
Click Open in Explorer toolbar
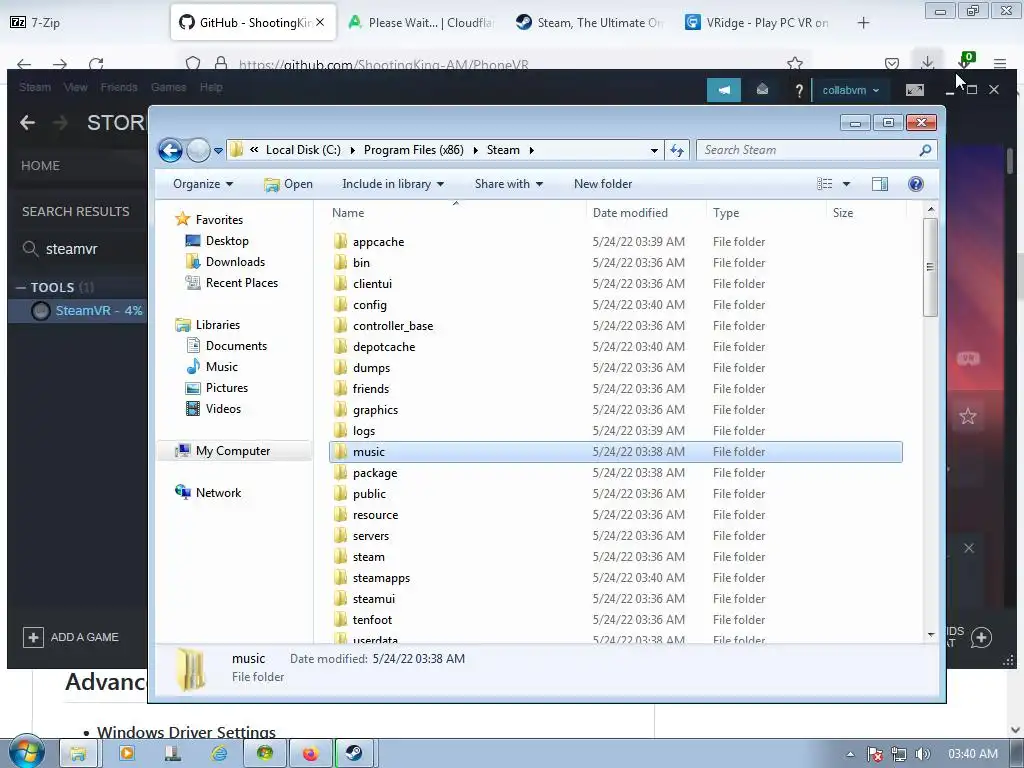tap(288, 184)
